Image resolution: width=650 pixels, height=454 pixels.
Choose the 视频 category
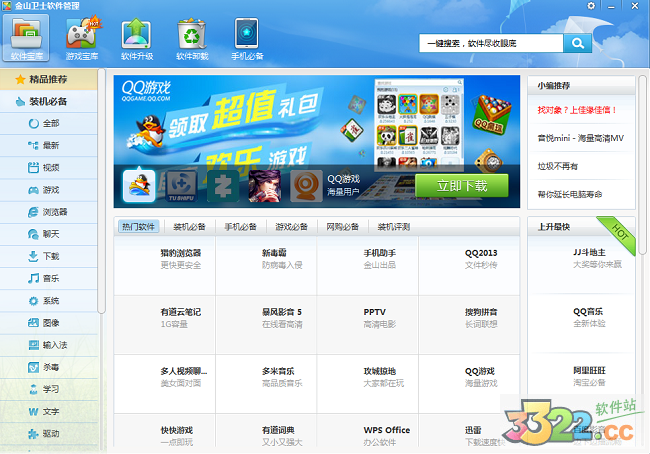click(x=49, y=168)
